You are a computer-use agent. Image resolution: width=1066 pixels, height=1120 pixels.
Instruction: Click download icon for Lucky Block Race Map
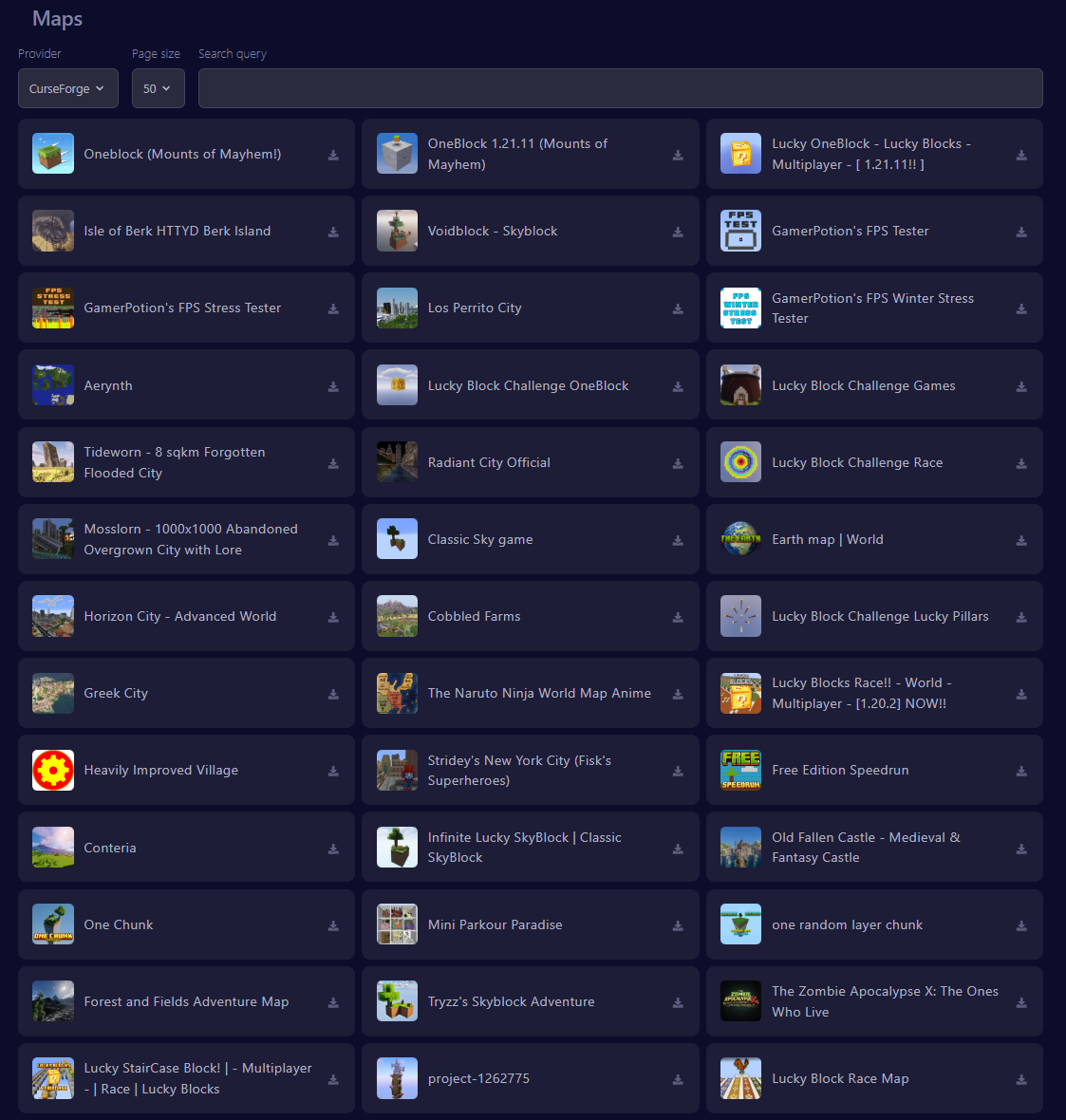coord(1021,1079)
